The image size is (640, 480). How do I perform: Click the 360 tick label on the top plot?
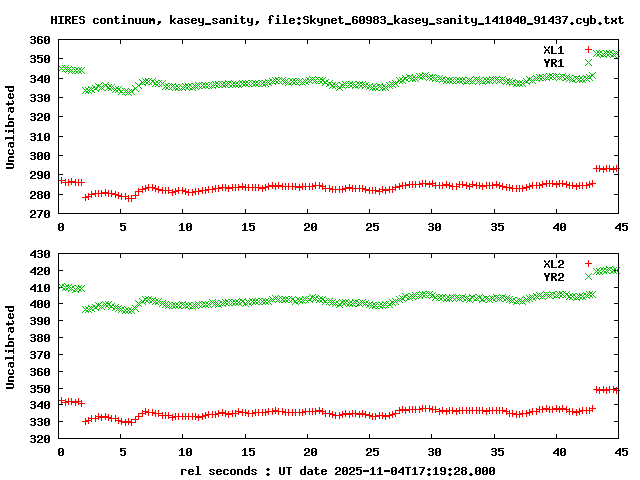pyautogui.click(x=40, y=40)
